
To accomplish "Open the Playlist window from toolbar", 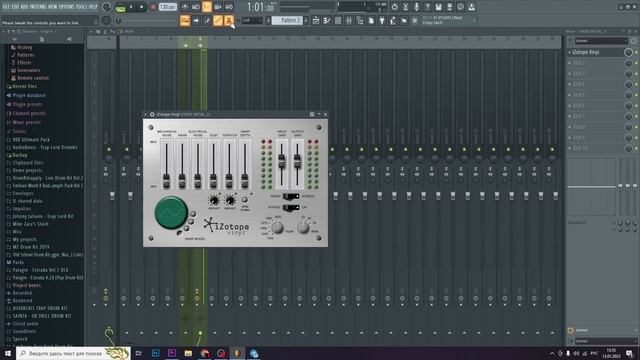I will (316, 20).
